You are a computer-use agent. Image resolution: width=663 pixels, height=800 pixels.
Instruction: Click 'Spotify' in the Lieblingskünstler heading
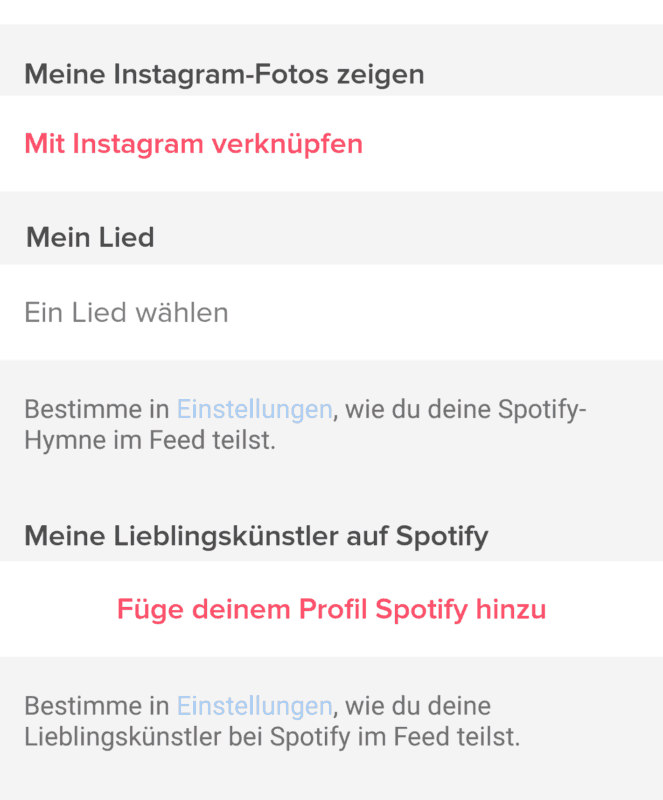click(x=442, y=536)
